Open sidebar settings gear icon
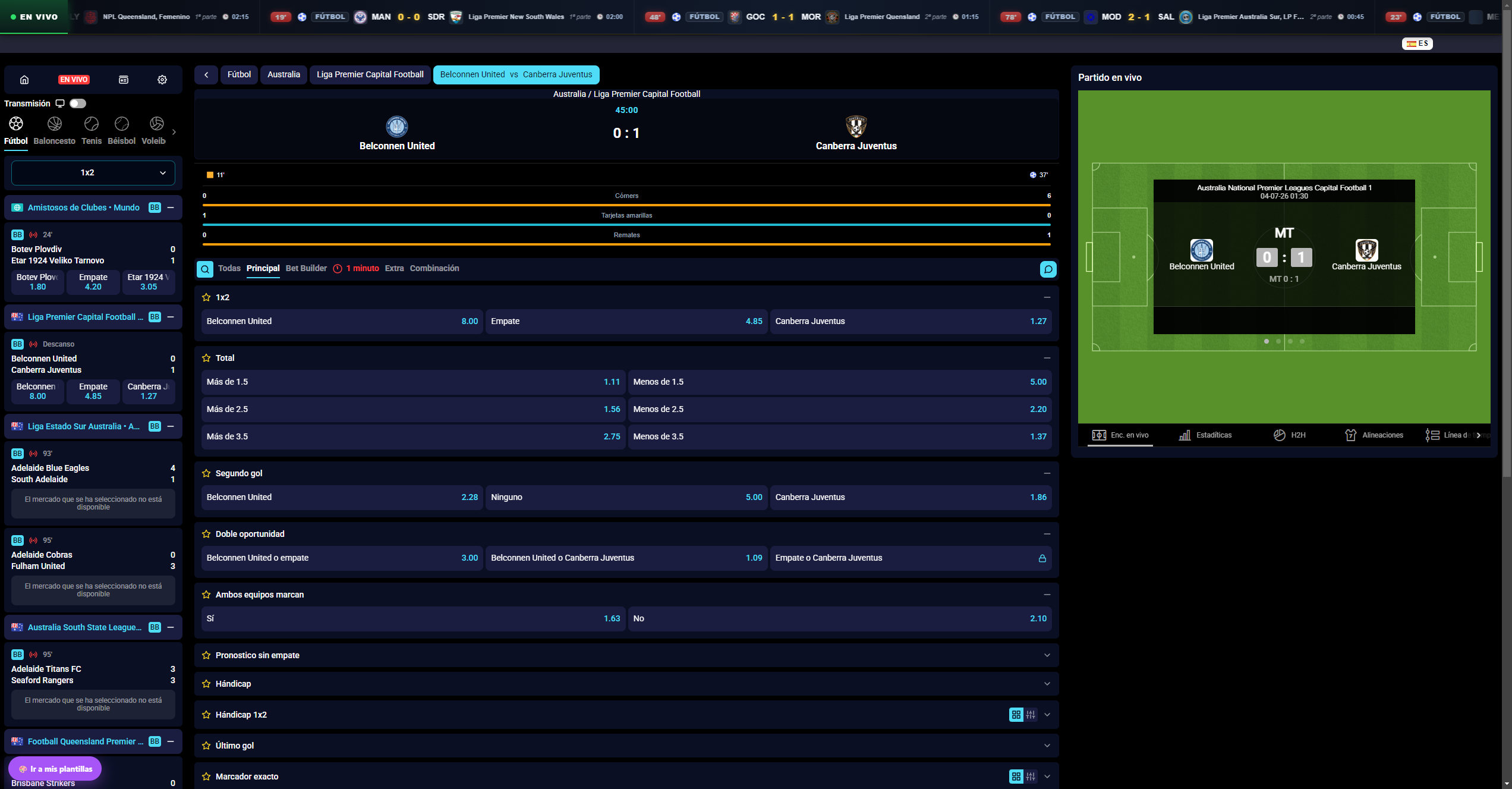The height and width of the screenshot is (789, 1512). (162, 80)
